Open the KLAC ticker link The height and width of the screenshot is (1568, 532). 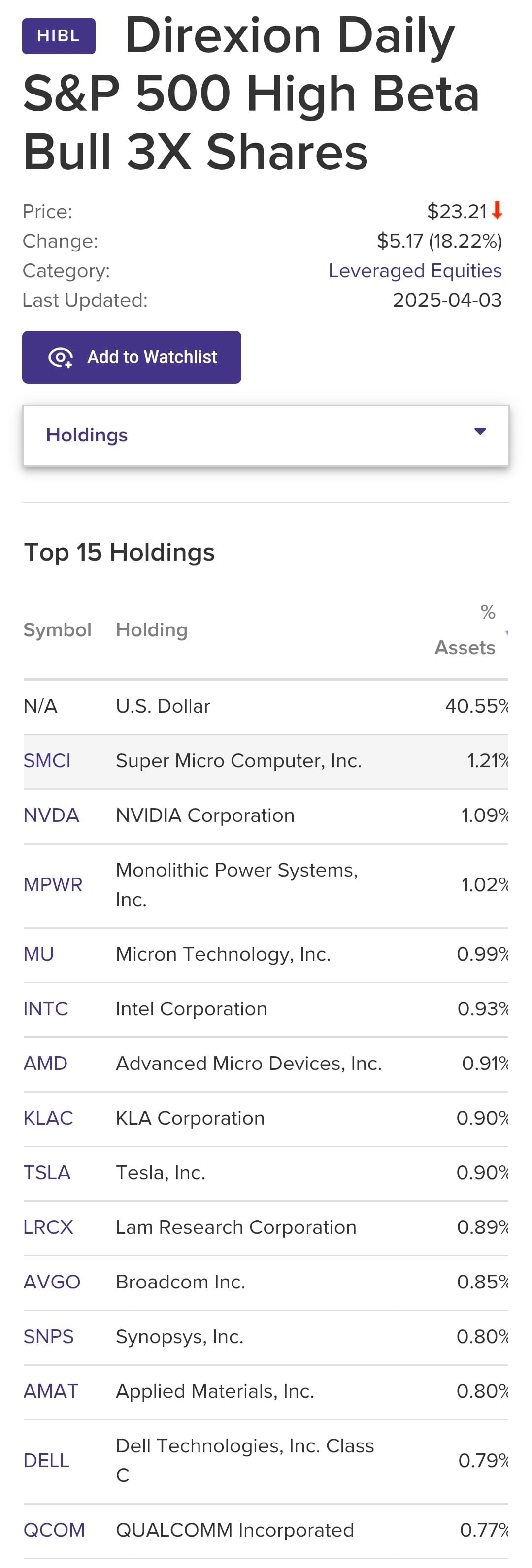click(x=48, y=1118)
